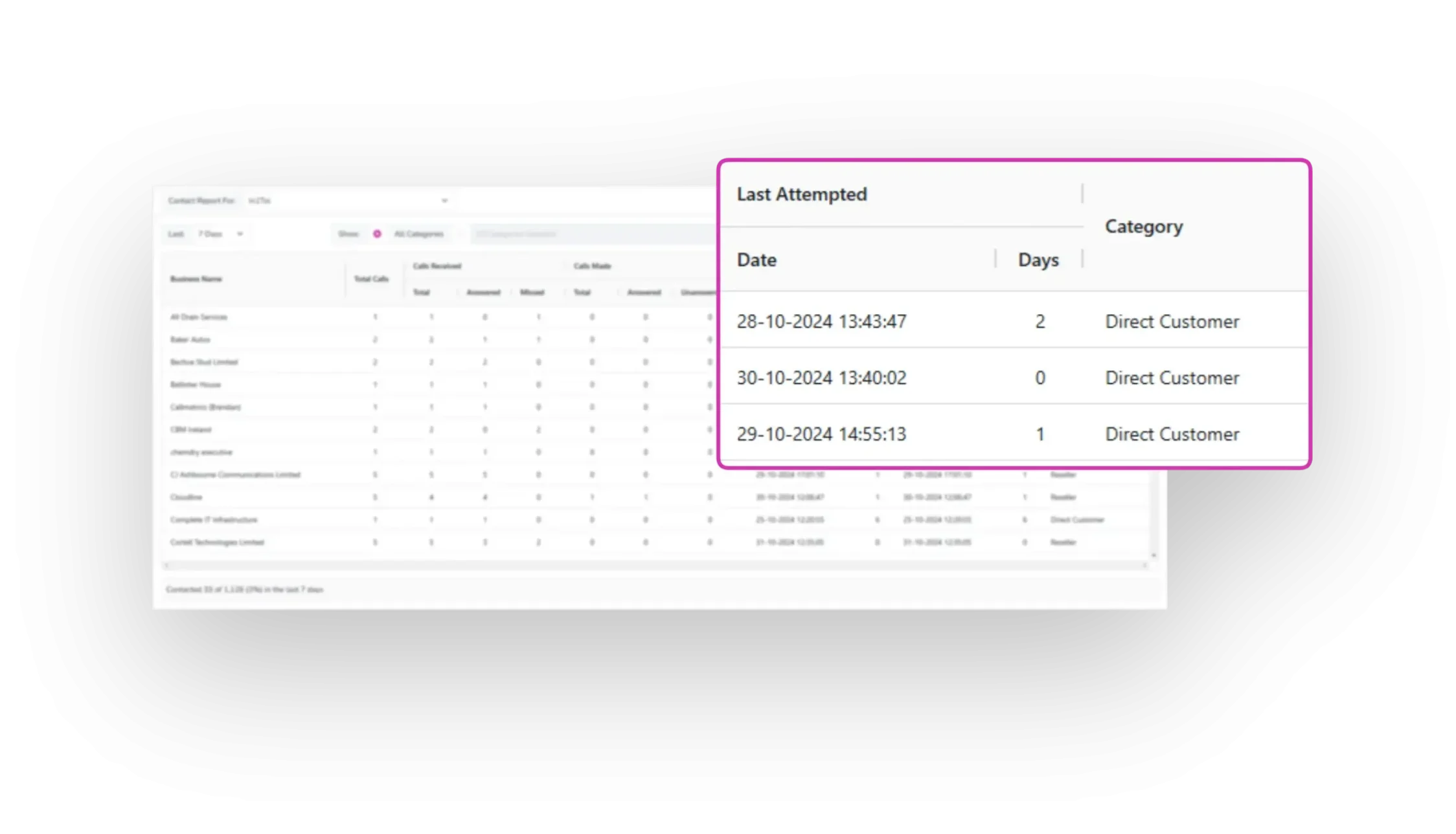This screenshot has height=834, width=1456.
Task: Click the 'Missed' calls column header icon
Action: click(x=531, y=292)
